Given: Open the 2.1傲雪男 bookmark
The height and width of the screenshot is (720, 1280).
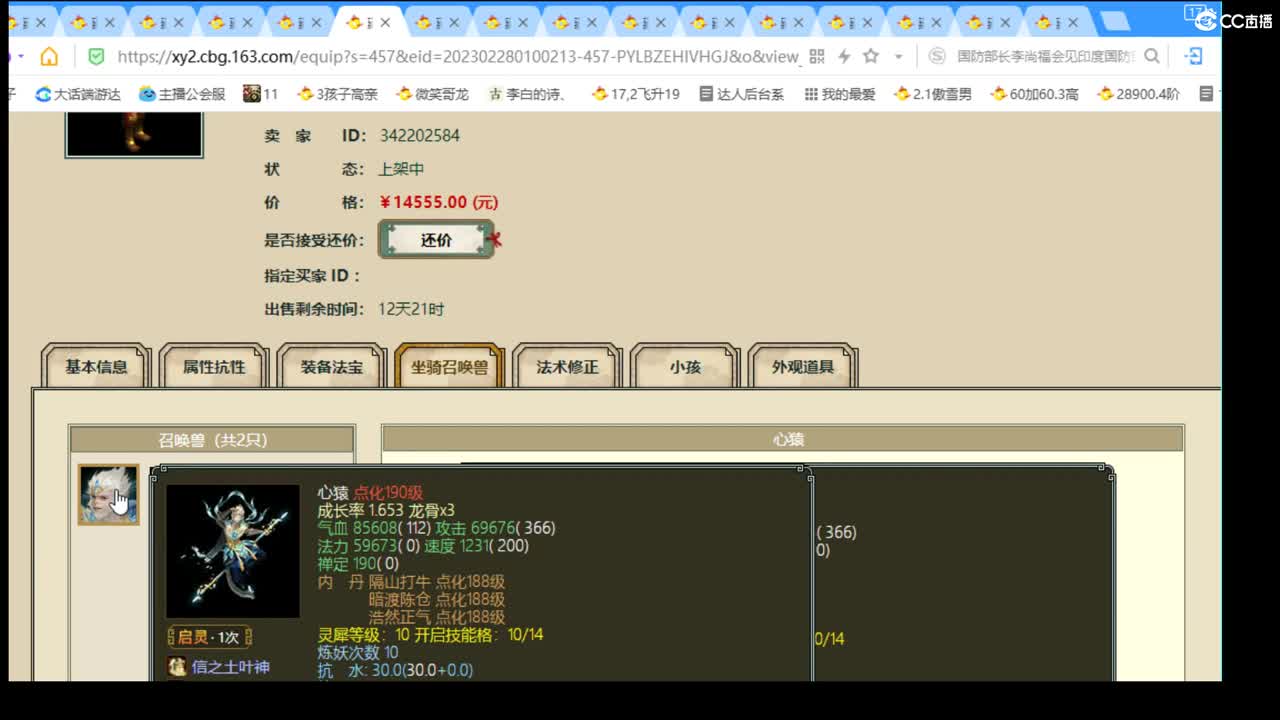Looking at the screenshot, I should pos(933,94).
